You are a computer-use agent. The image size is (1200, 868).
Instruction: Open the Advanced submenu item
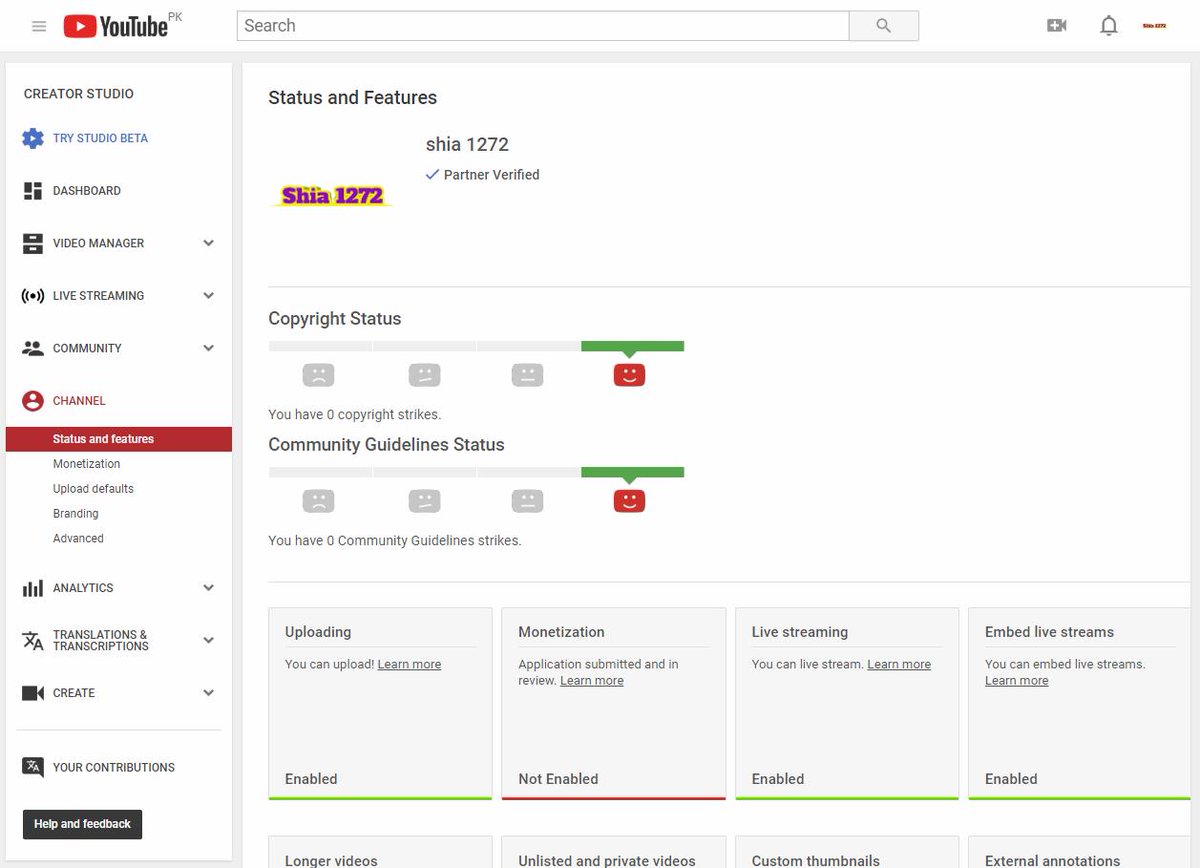[78, 539]
